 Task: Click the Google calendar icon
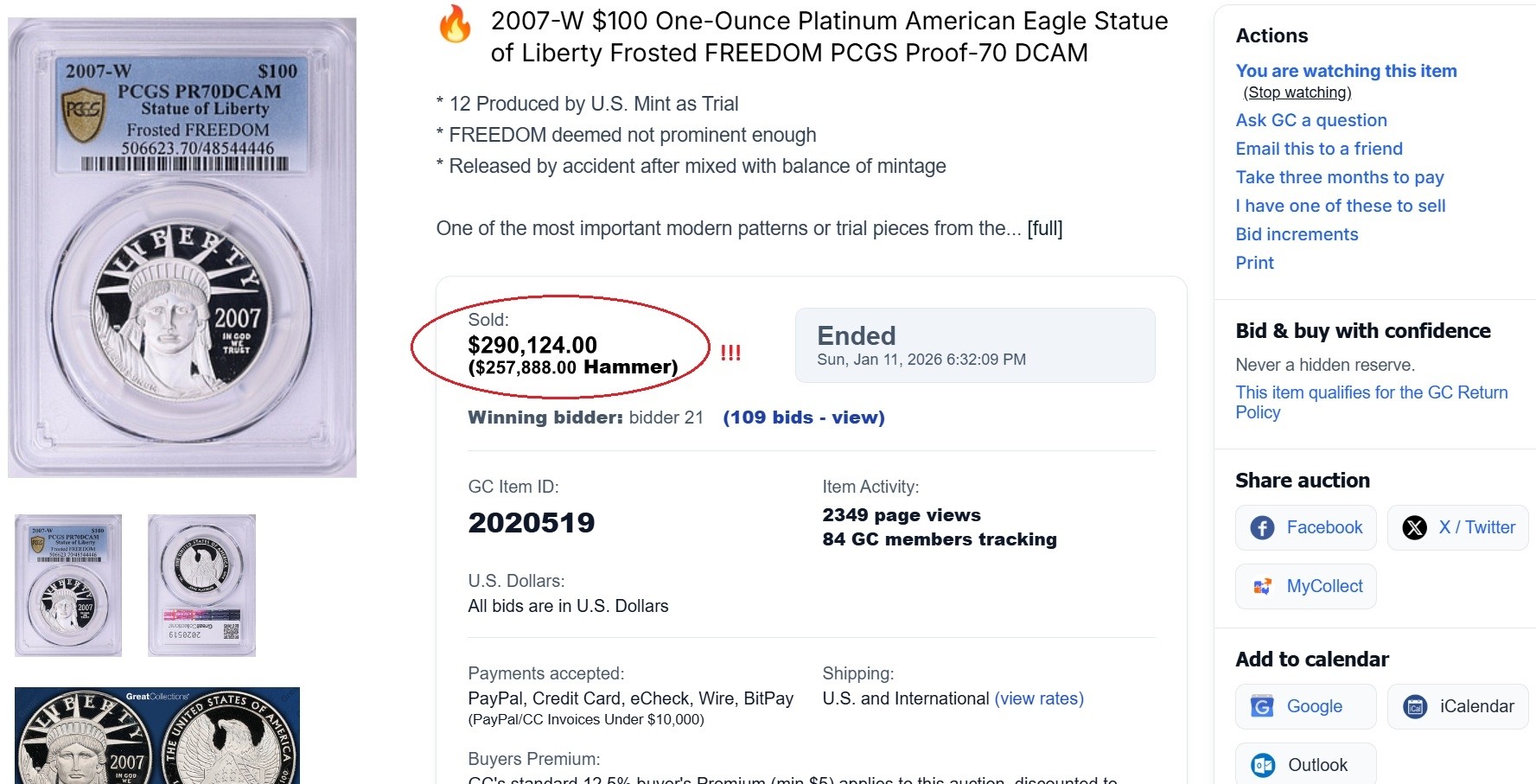click(x=1262, y=707)
